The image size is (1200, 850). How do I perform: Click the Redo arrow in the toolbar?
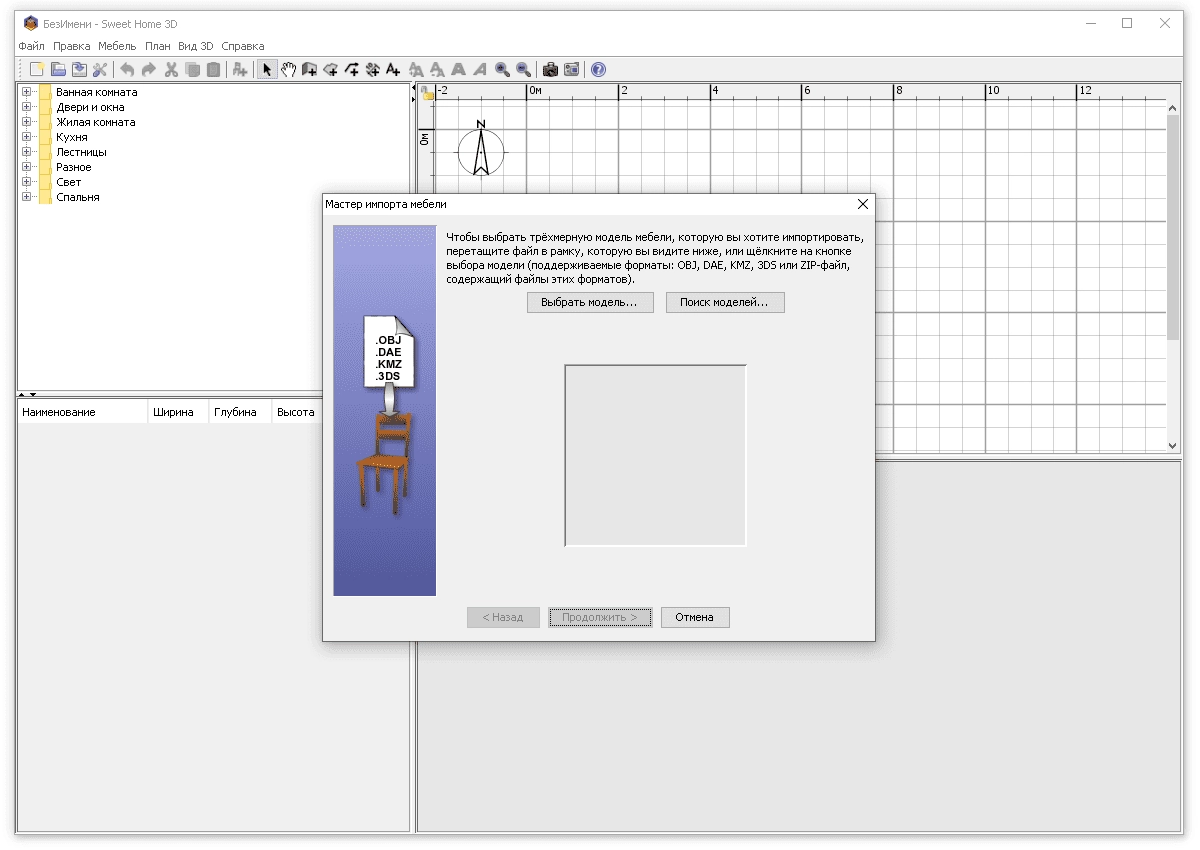click(149, 69)
